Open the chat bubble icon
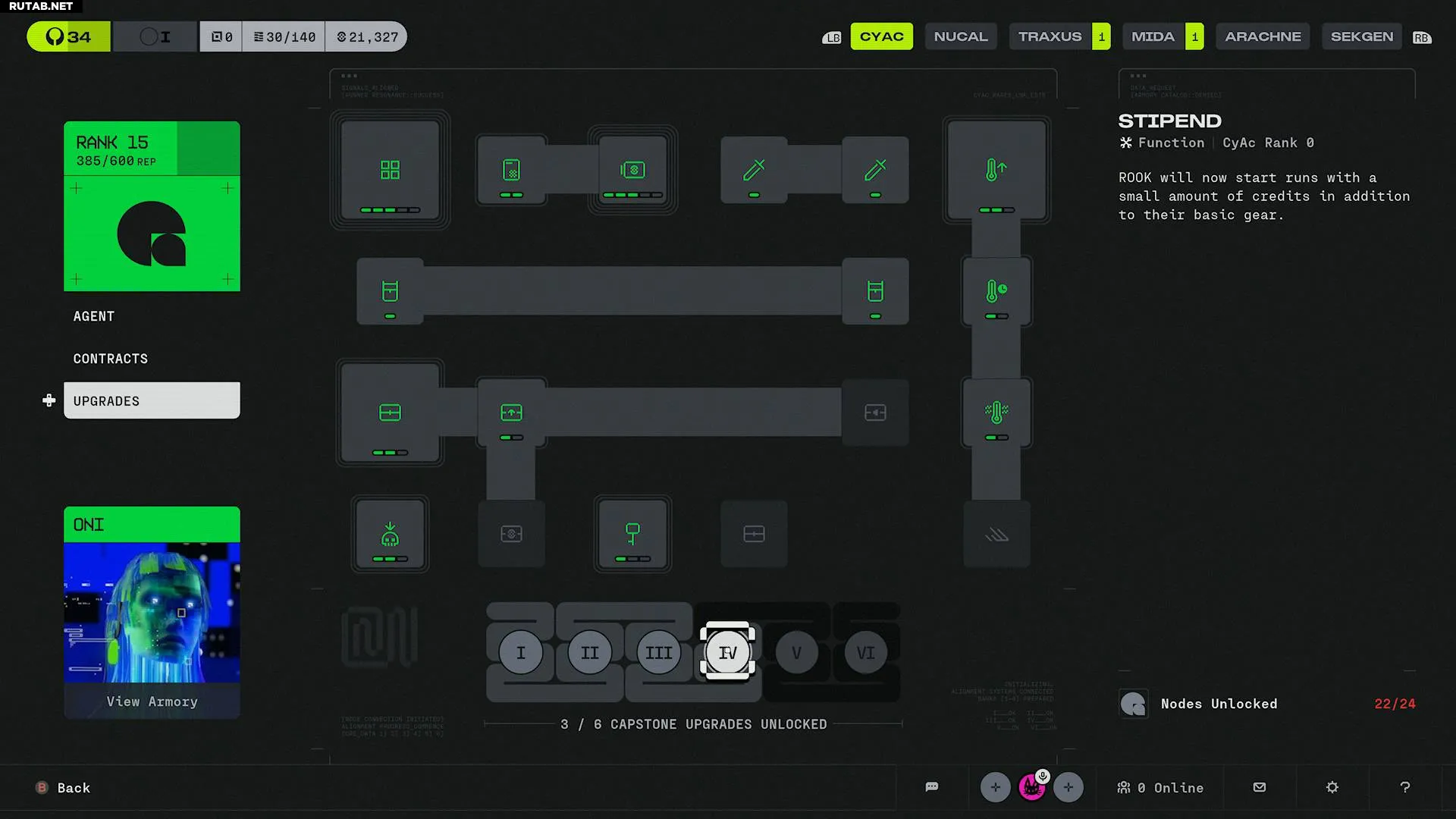 932,787
